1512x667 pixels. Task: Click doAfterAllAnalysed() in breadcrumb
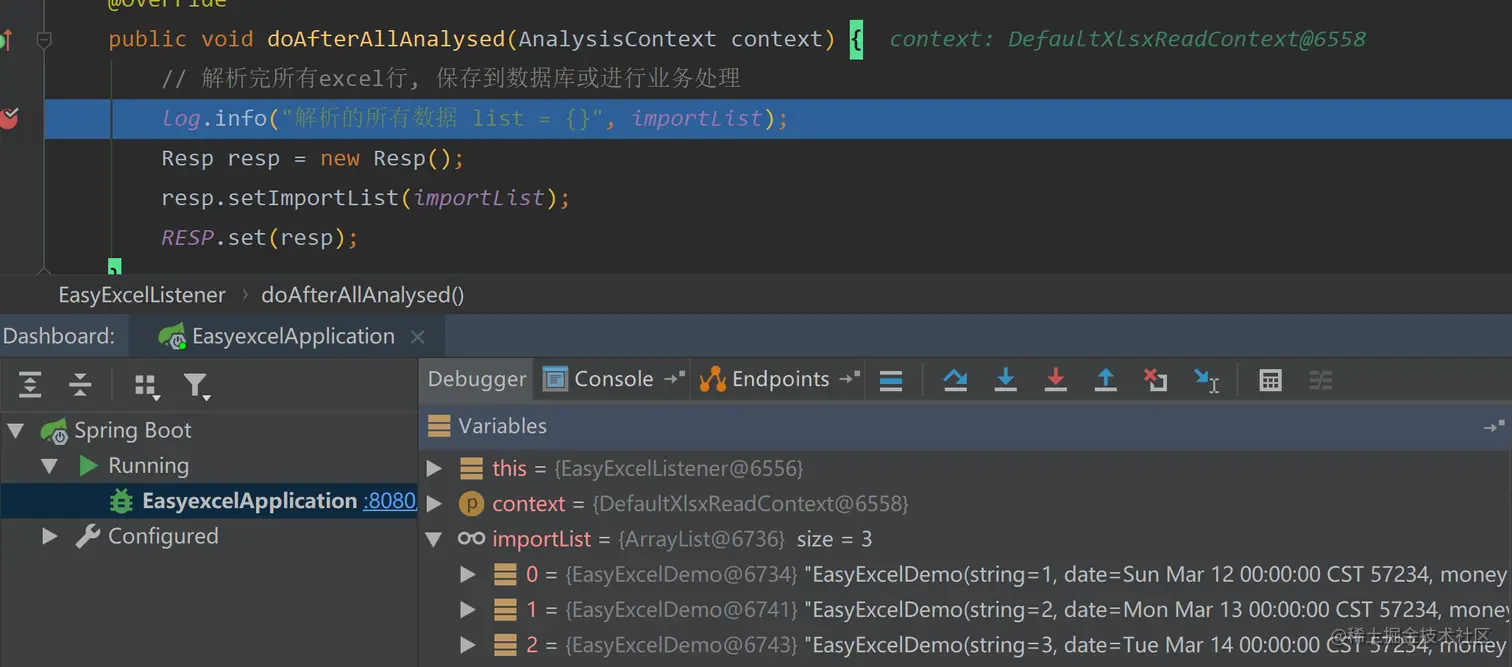tap(363, 295)
